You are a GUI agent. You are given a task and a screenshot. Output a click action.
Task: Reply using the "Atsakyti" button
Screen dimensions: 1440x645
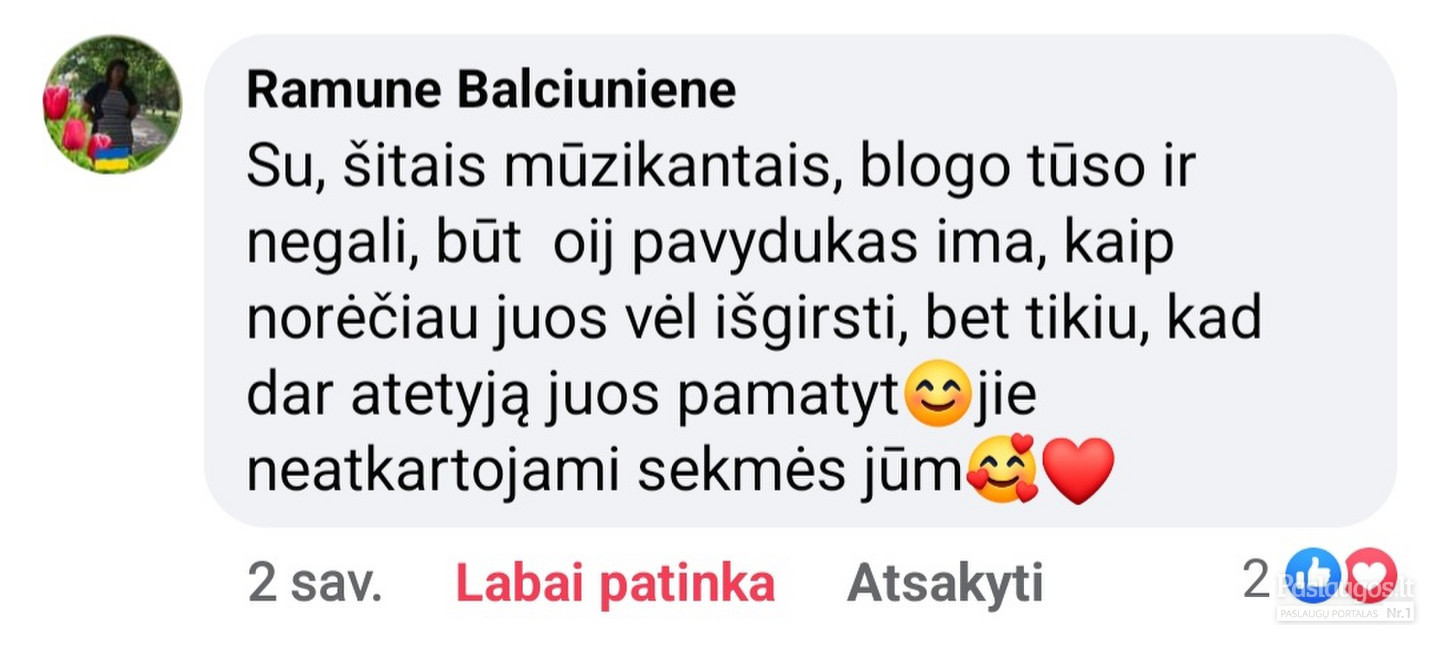(x=945, y=584)
